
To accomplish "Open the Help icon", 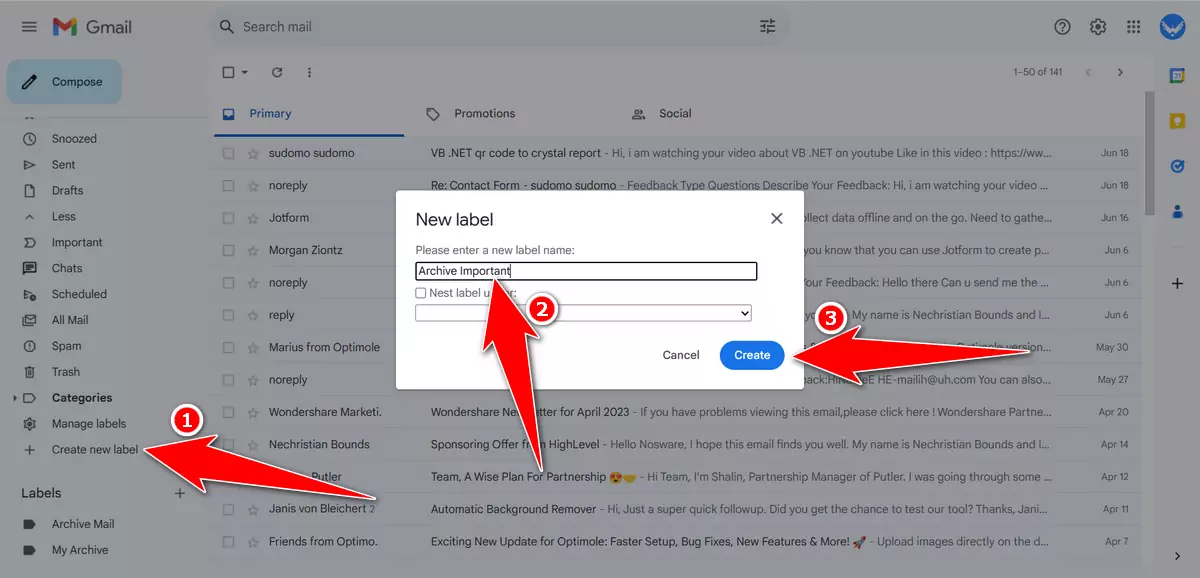I will pos(1061,27).
